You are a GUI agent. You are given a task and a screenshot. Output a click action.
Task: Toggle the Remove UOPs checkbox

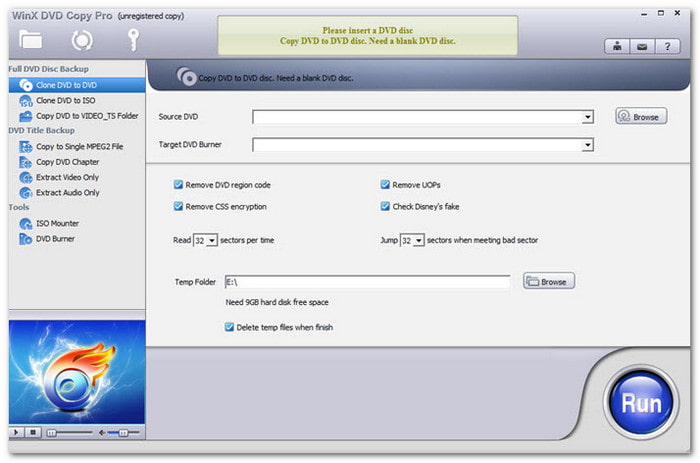[385, 184]
